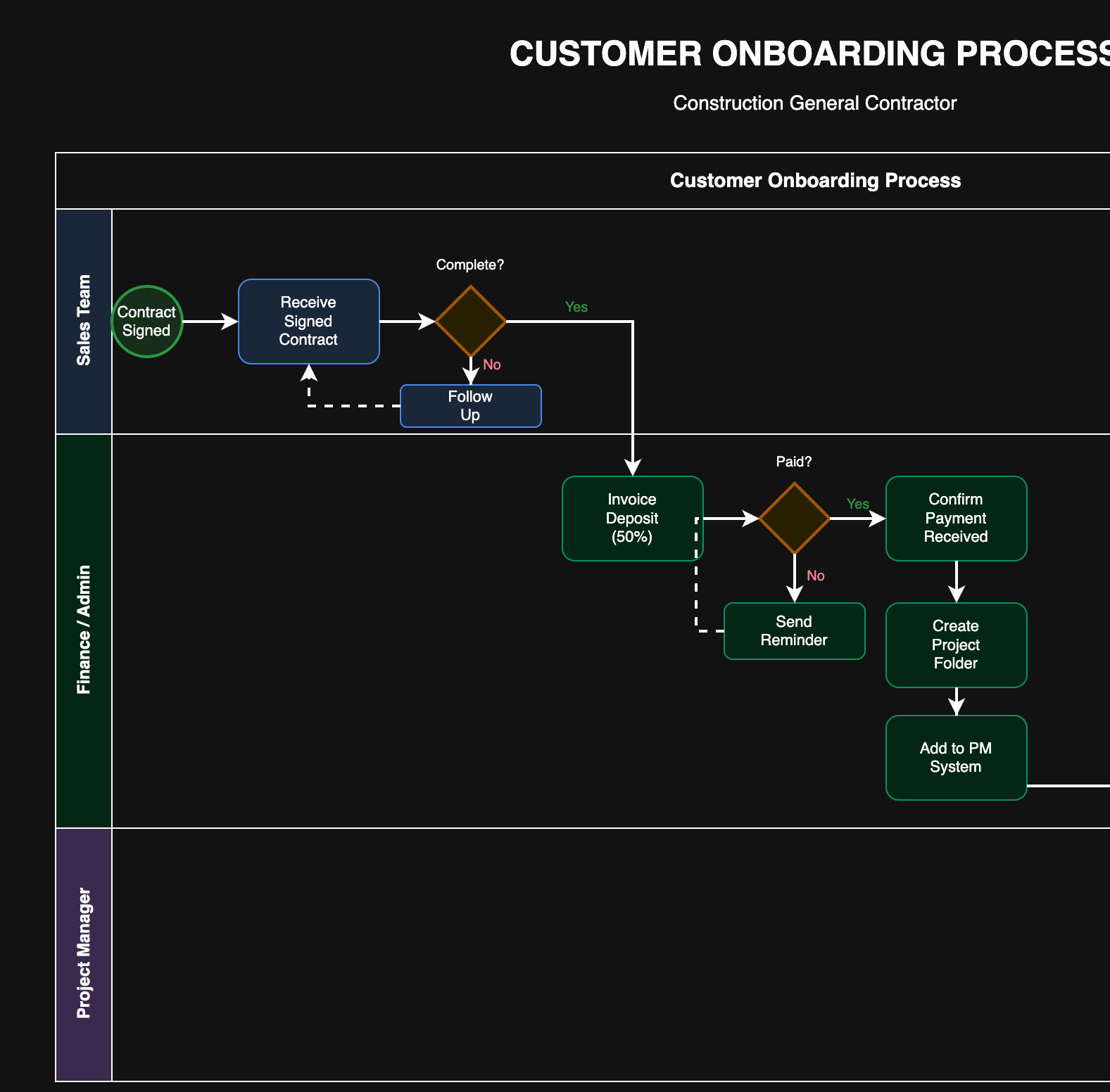
Task: Select the Project Manager lane header
Action: (x=84, y=955)
